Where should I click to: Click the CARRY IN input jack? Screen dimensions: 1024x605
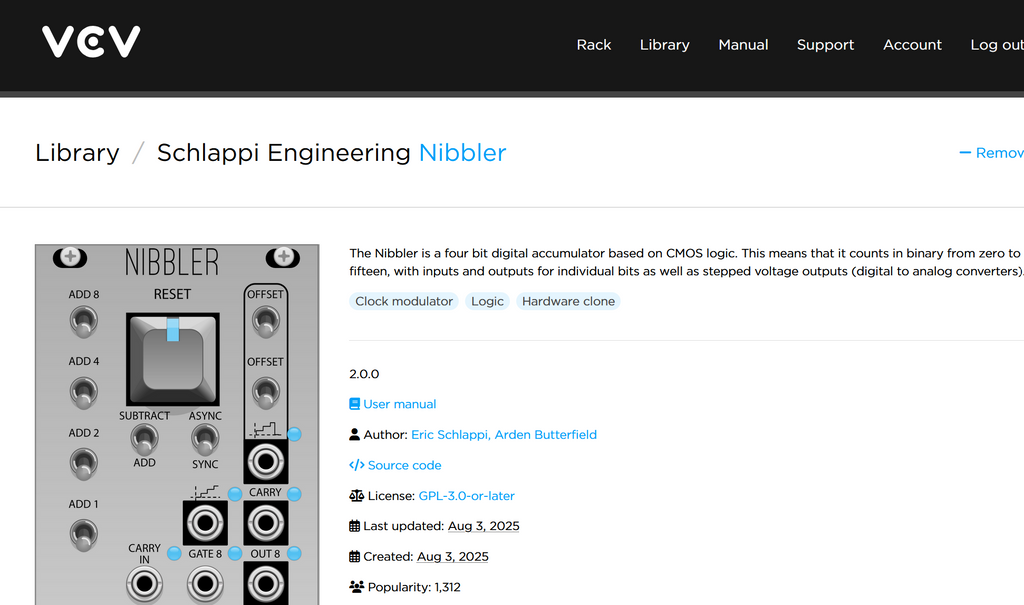click(144, 584)
